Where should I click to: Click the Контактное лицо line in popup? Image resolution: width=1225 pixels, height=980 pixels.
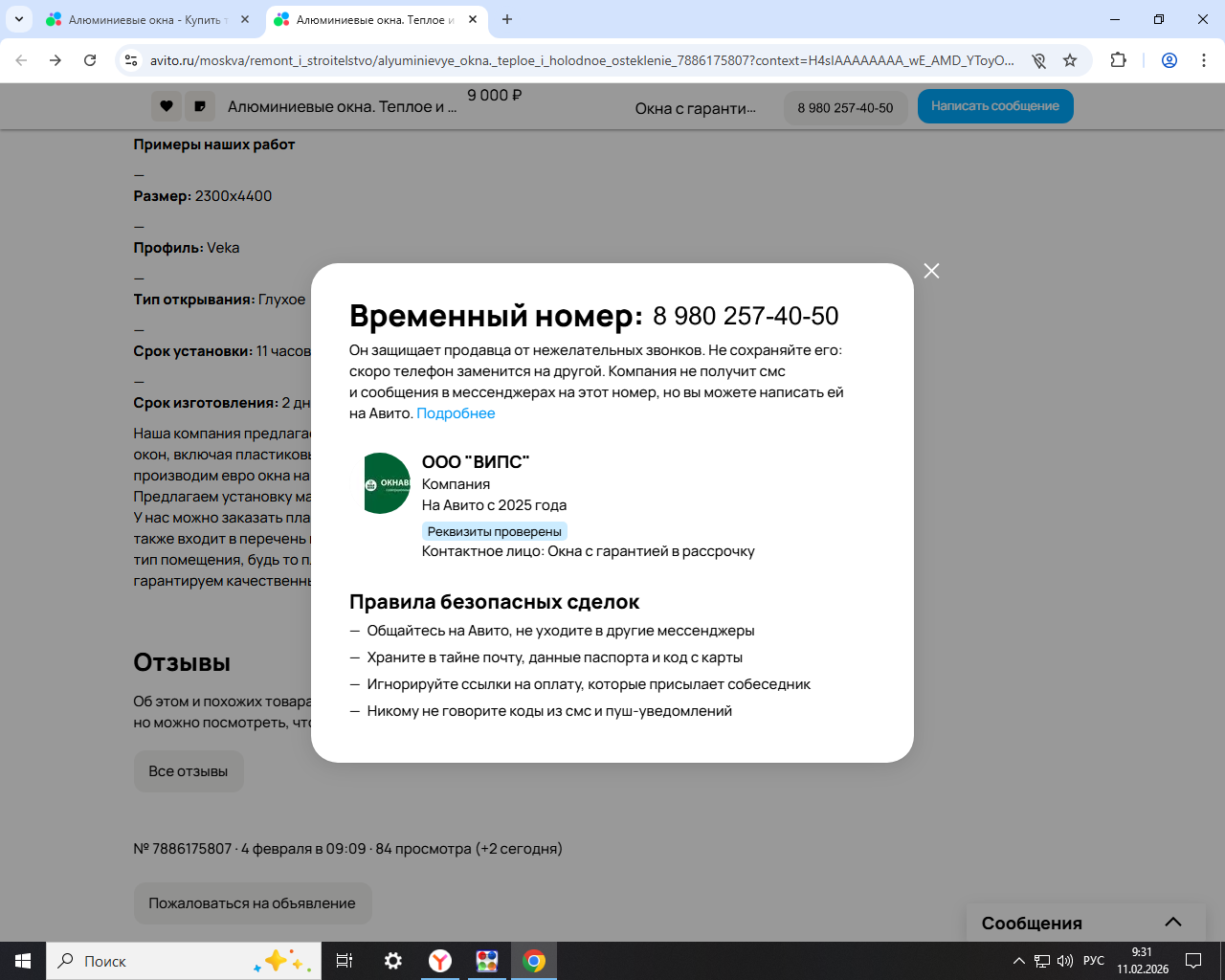coord(589,551)
